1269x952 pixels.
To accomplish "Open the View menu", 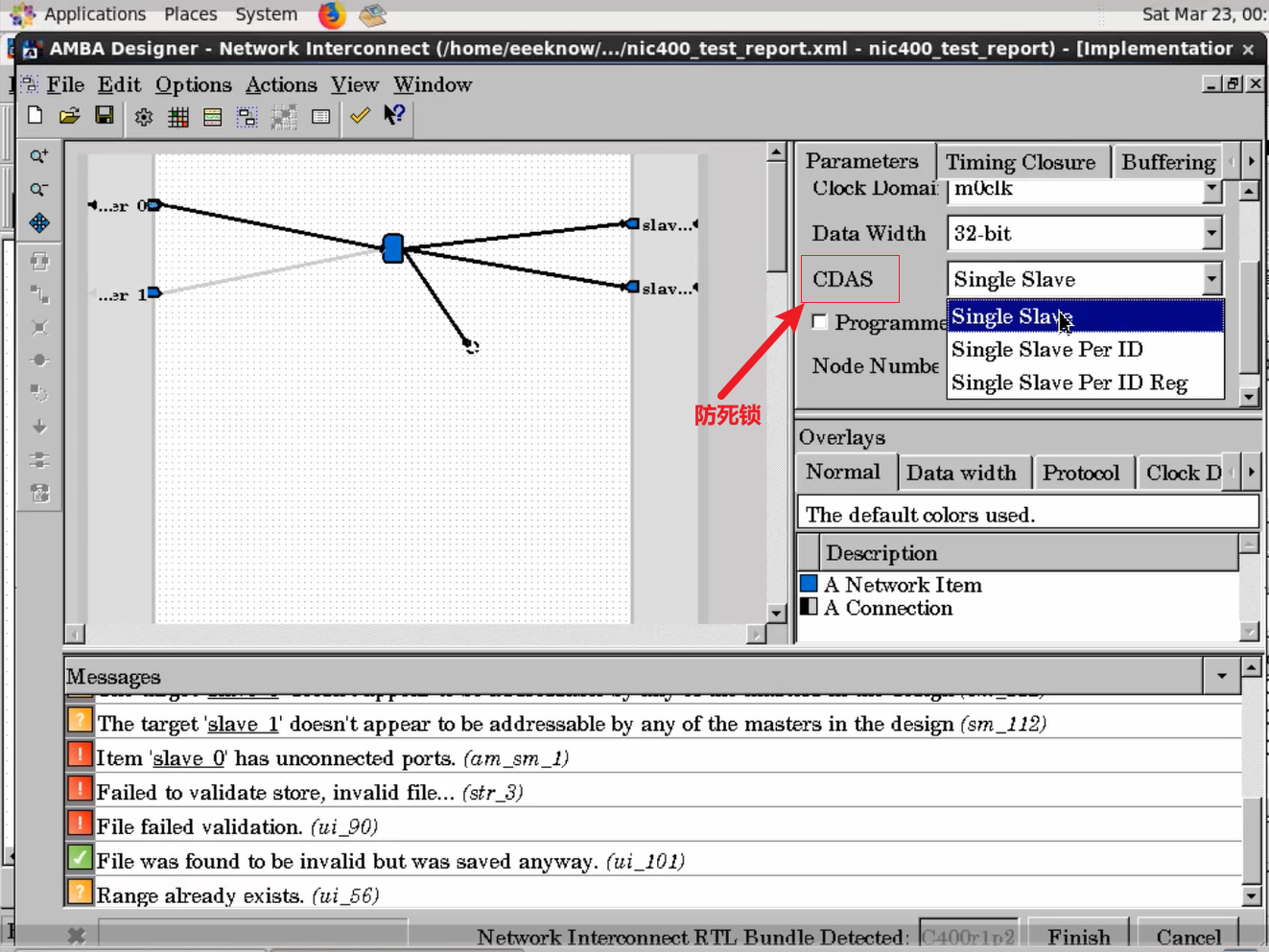I will click(355, 84).
